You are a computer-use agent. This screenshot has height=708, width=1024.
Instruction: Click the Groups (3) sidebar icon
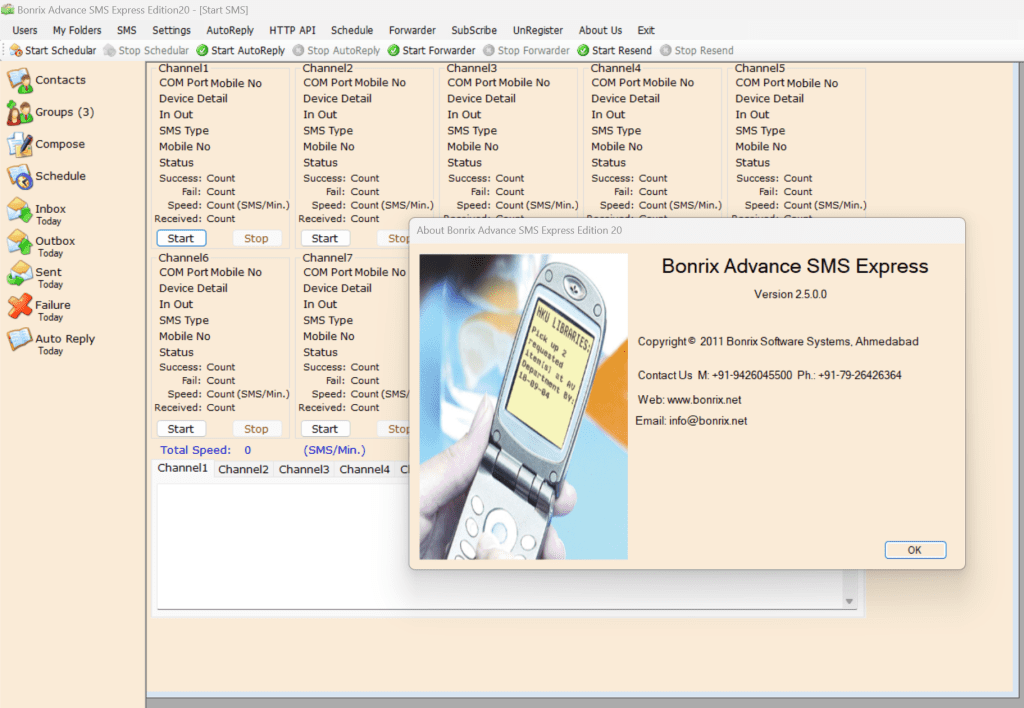pyautogui.click(x=20, y=112)
